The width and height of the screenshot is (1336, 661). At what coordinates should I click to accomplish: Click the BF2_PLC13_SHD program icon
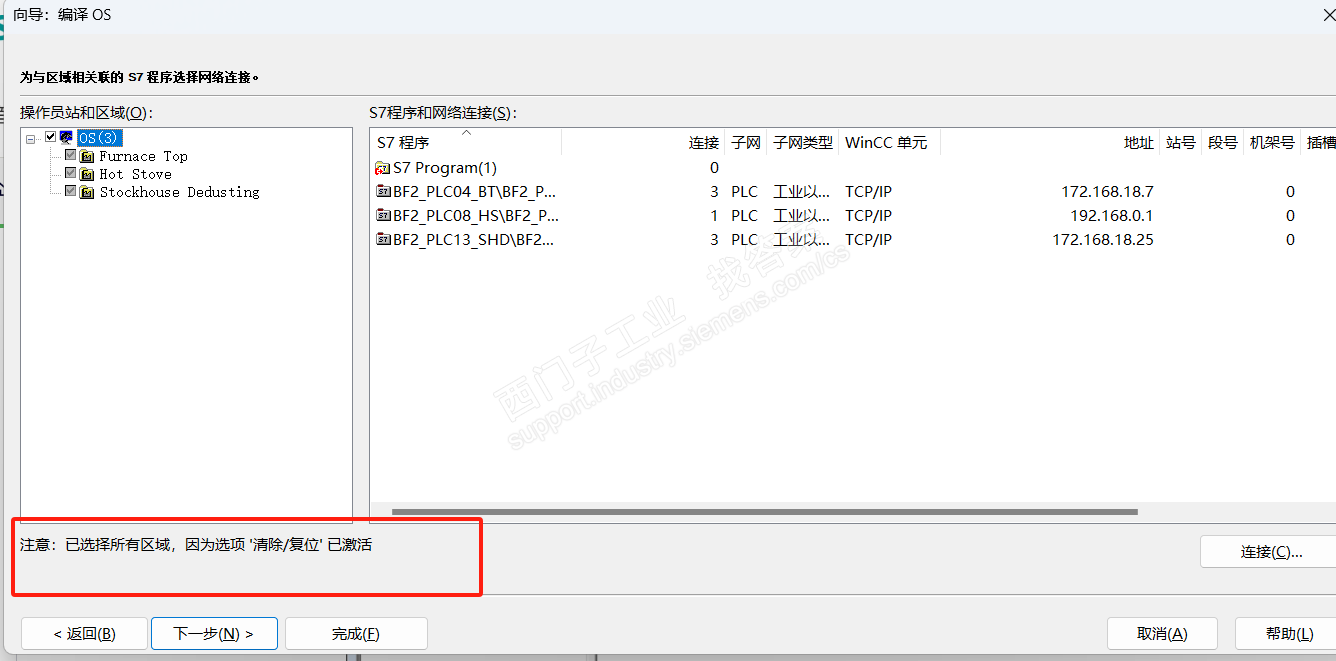382,239
